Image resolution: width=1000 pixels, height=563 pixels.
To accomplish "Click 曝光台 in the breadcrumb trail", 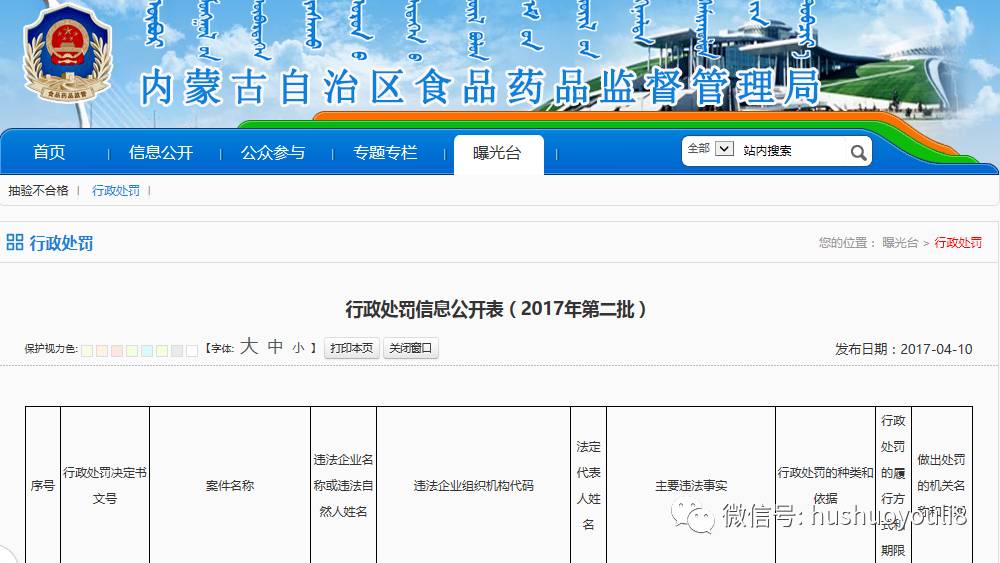I will tap(899, 243).
